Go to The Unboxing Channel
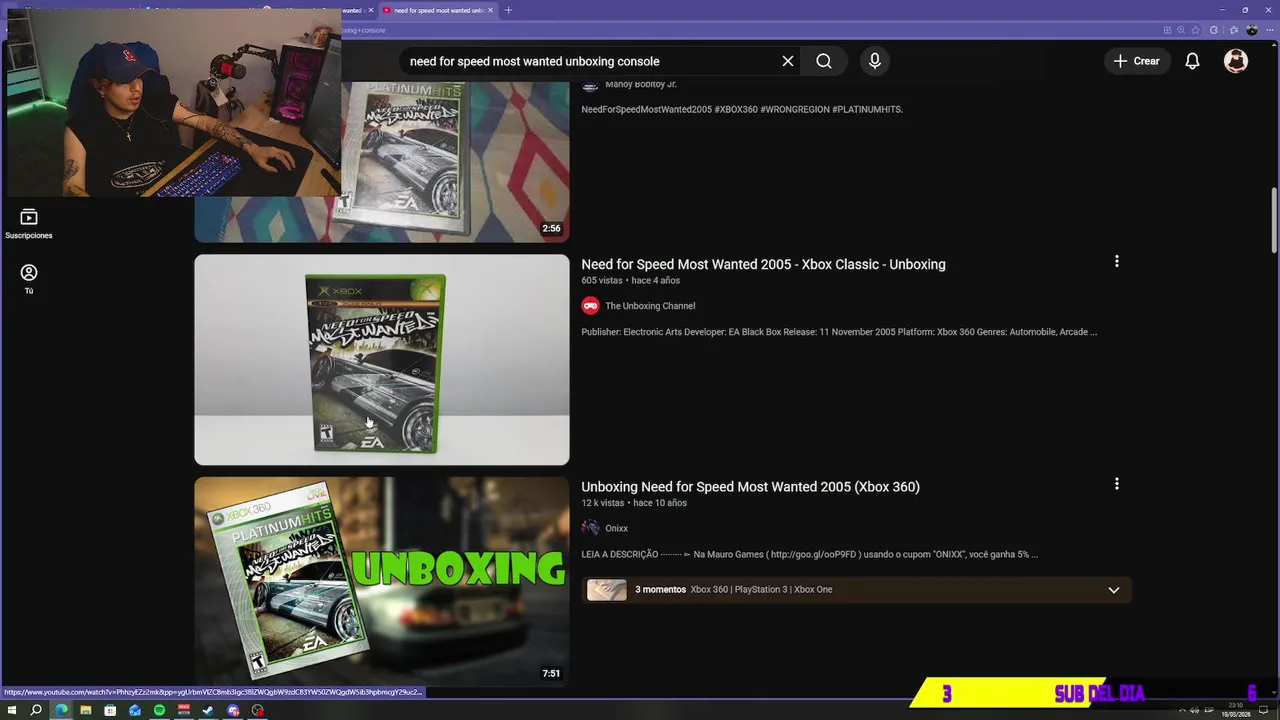1280x720 pixels. click(x=650, y=306)
